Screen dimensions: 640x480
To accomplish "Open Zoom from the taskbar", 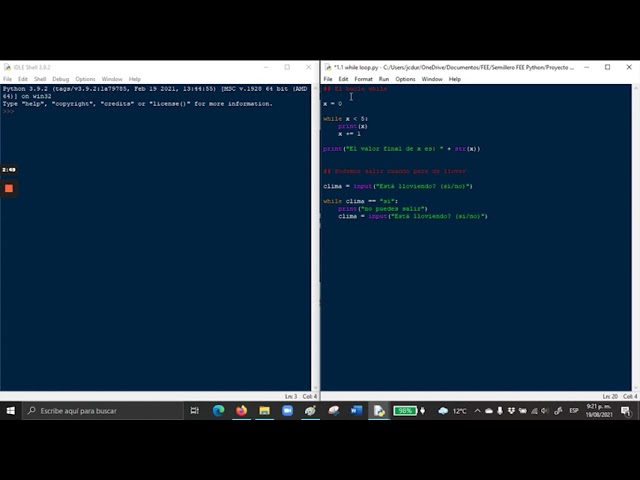I will point(287,411).
